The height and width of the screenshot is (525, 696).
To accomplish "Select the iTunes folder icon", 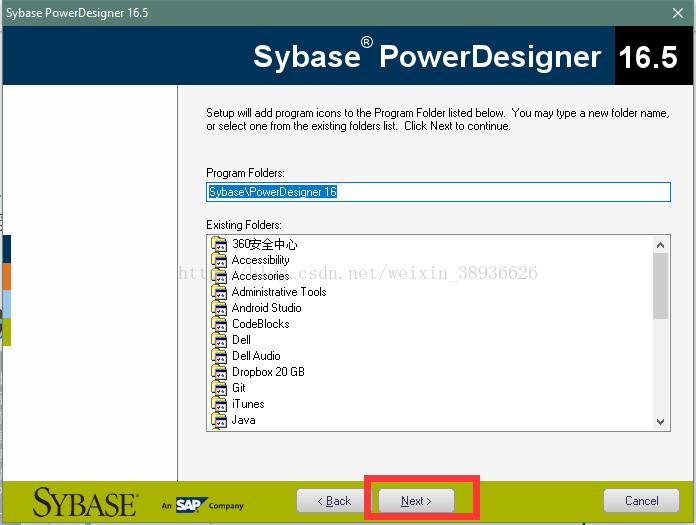I will pyautogui.click(x=219, y=404).
